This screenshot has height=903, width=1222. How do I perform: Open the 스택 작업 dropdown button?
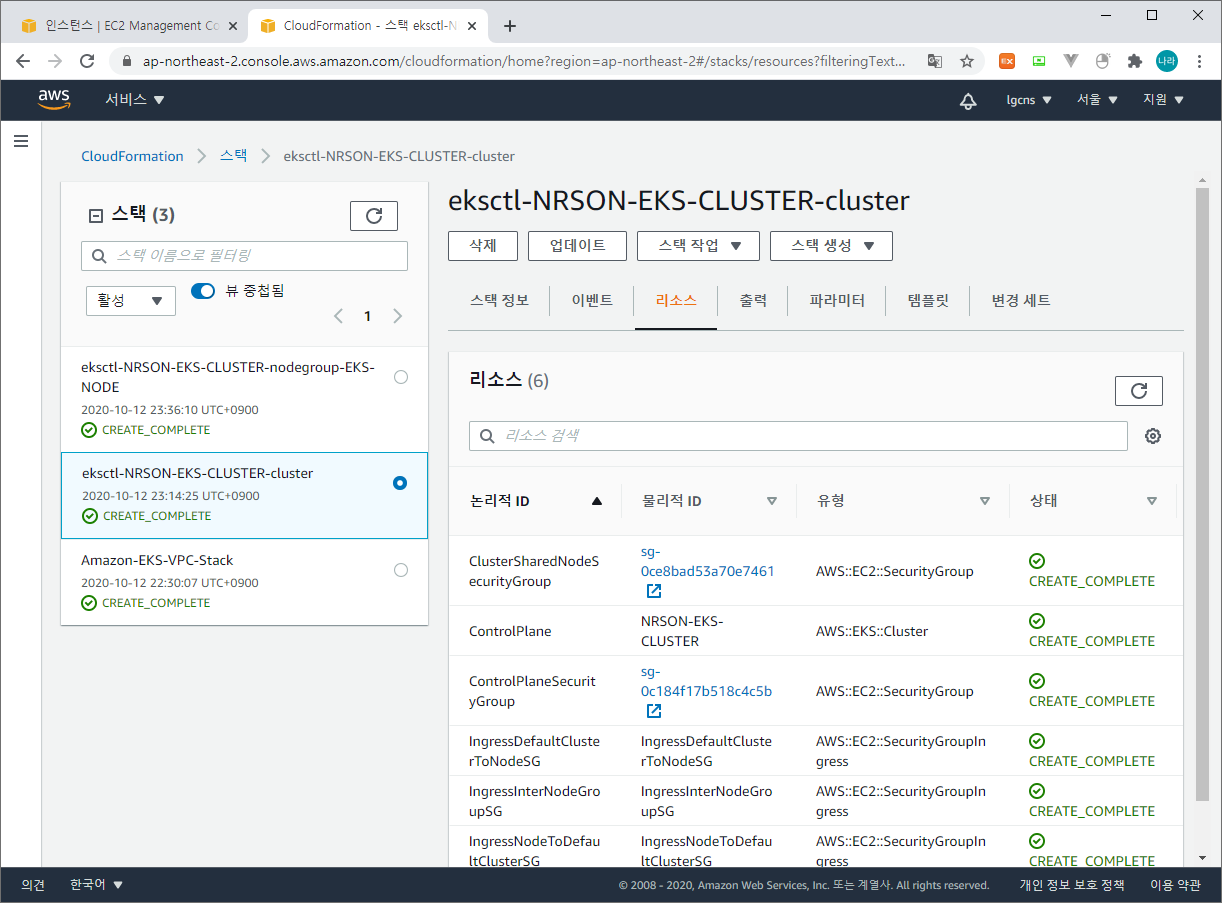[698, 246]
